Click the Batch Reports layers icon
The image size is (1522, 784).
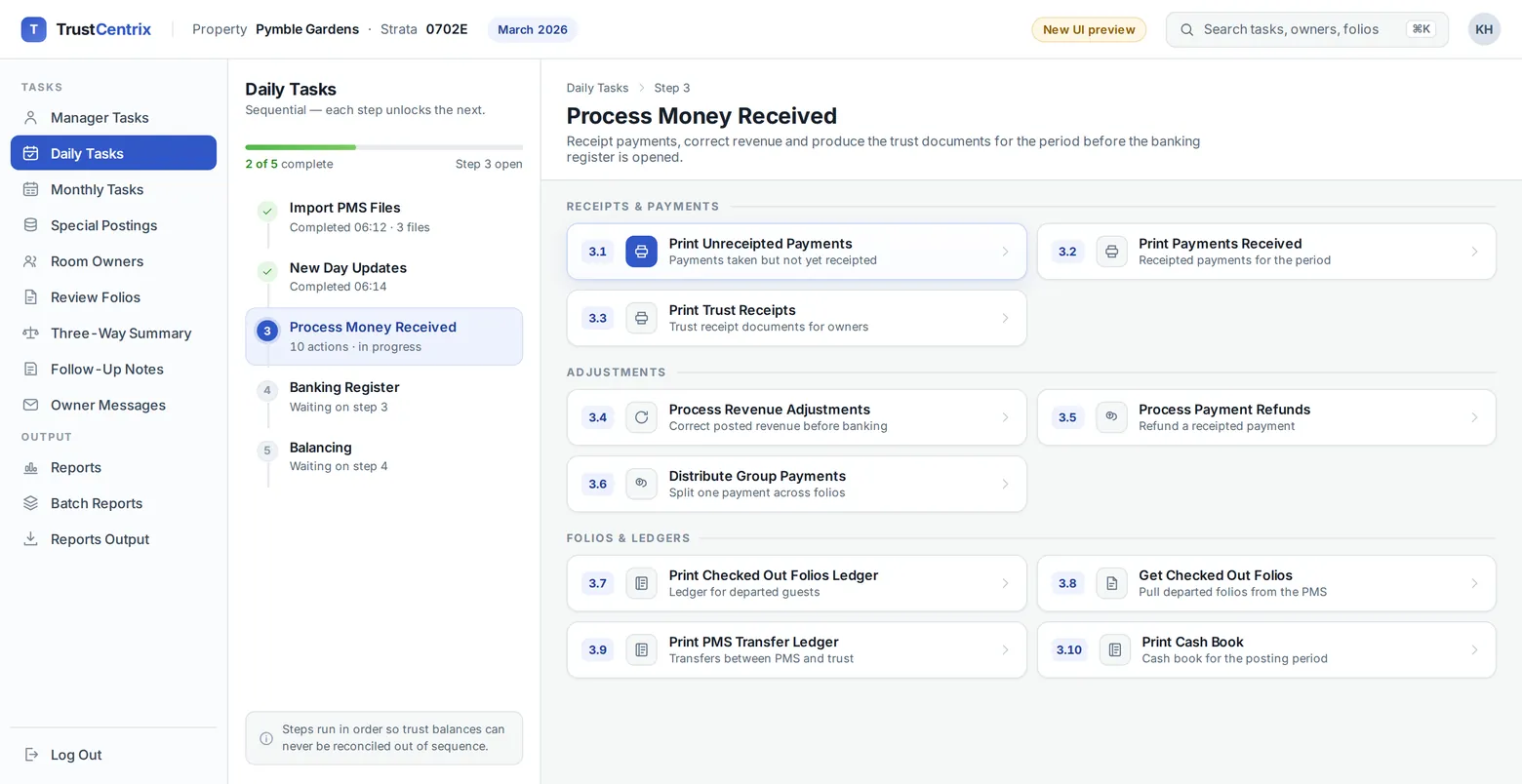(x=31, y=503)
